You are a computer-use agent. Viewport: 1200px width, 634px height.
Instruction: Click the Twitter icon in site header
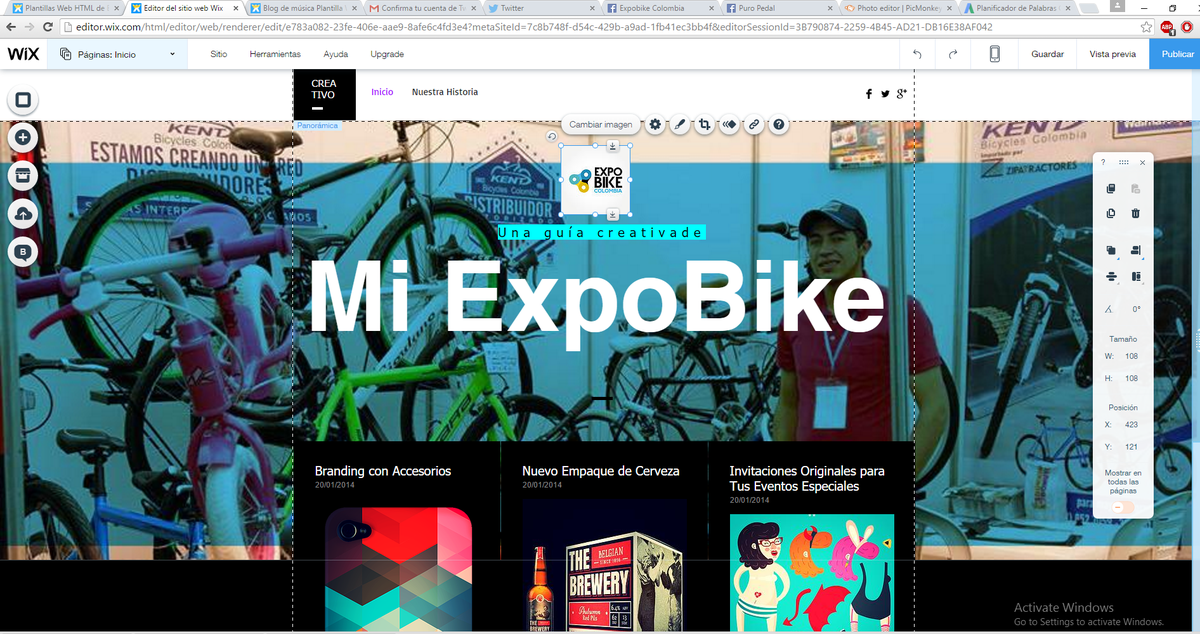point(885,94)
